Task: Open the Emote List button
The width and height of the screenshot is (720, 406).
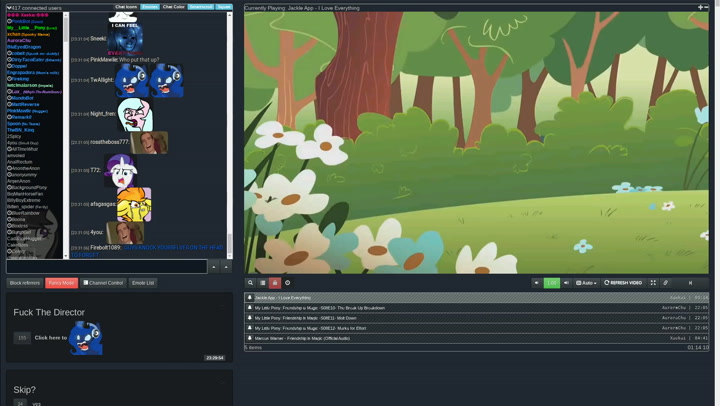Action: pyautogui.click(x=143, y=283)
